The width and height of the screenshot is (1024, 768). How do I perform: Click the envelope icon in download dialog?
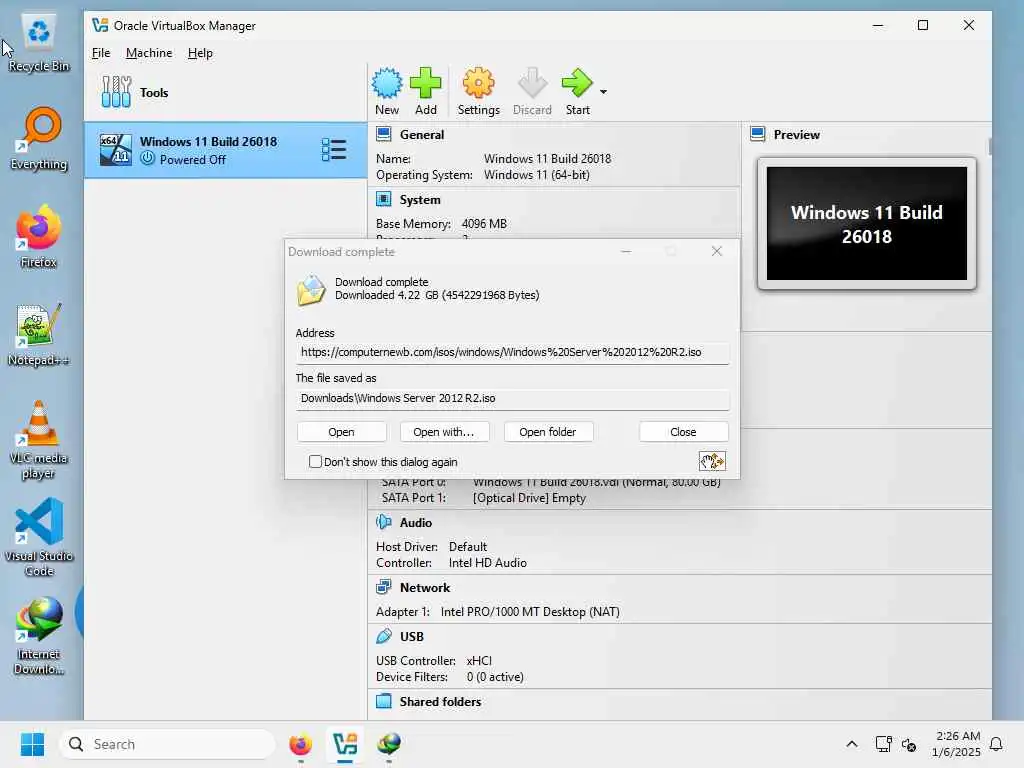pos(311,290)
